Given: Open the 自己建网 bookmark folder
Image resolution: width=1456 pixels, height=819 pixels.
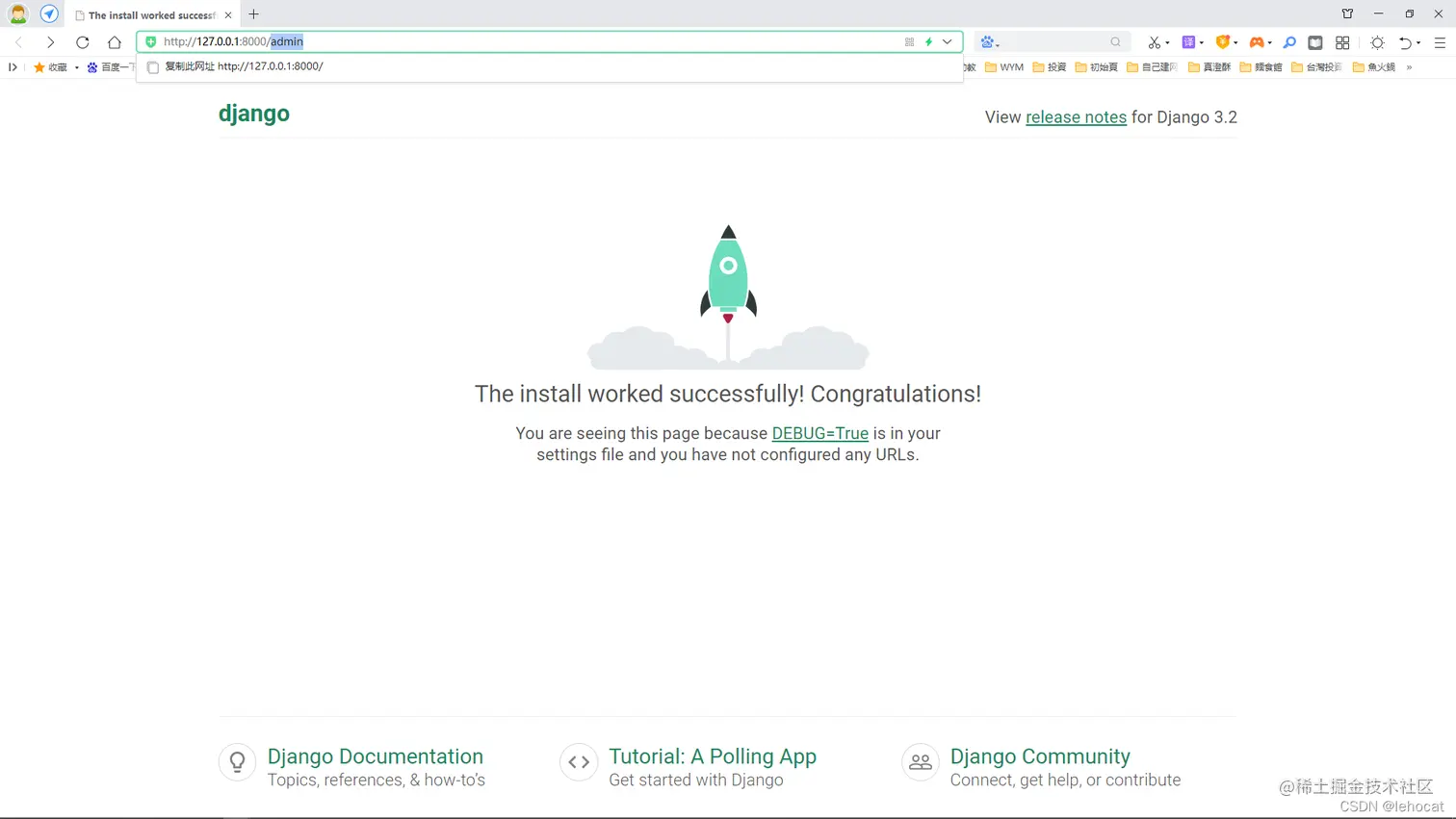Looking at the screenshot, I should [x=1153, y=67].
